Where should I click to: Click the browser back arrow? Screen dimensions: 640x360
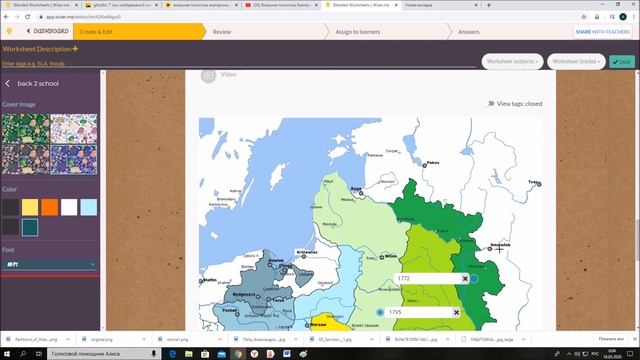6,17
